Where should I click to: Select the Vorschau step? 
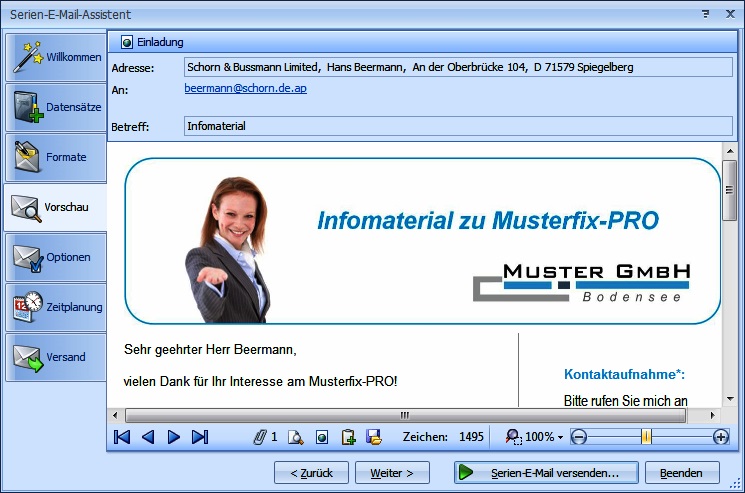click(56, 207)
